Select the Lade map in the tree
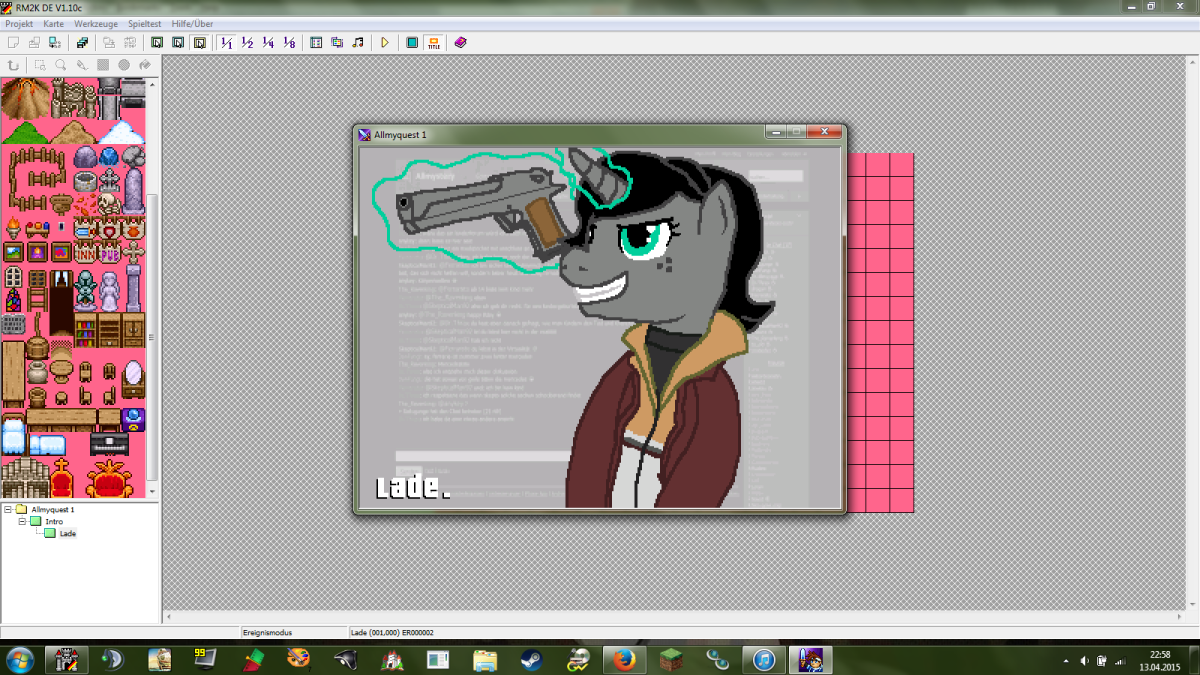 pos(68,533)
